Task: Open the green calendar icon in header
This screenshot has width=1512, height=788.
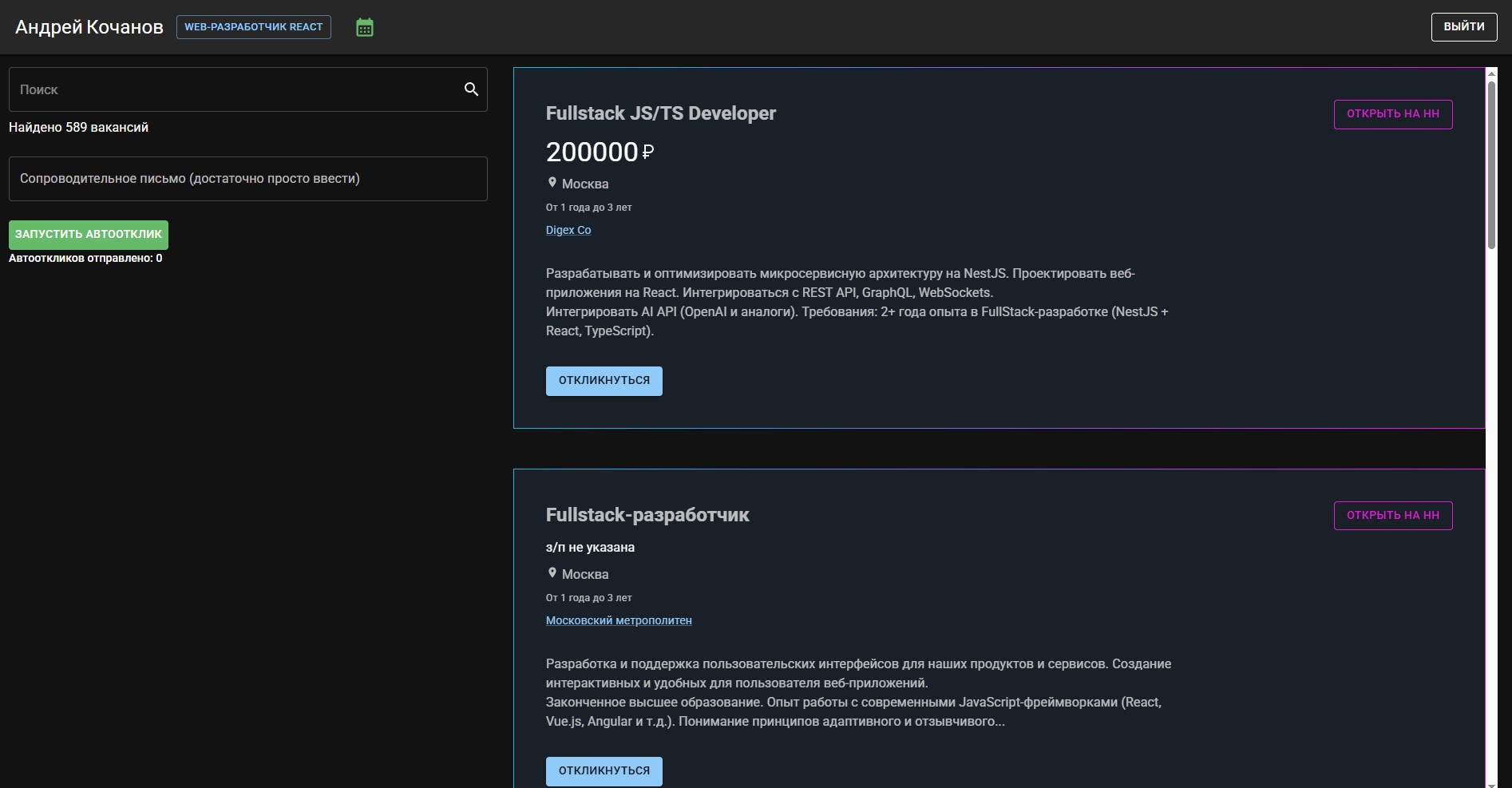Action: 365,27
